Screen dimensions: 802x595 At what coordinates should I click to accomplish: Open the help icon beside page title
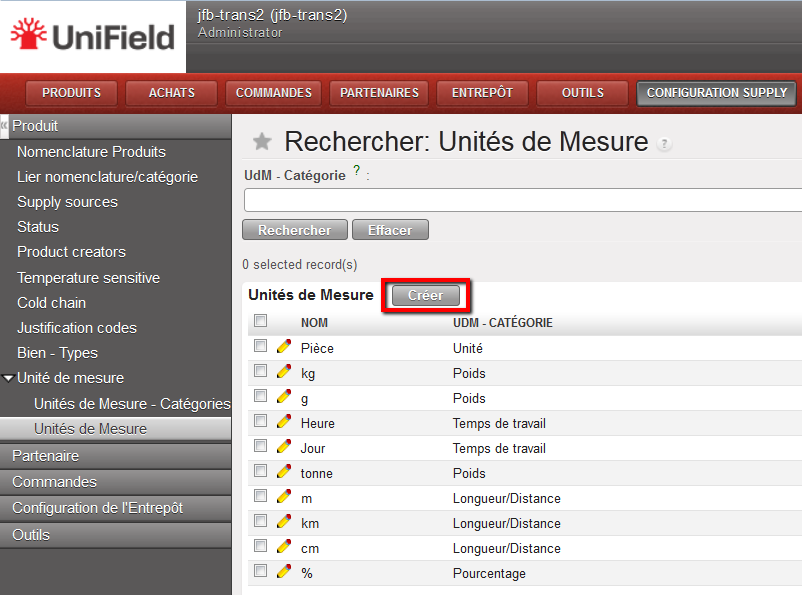664,144
